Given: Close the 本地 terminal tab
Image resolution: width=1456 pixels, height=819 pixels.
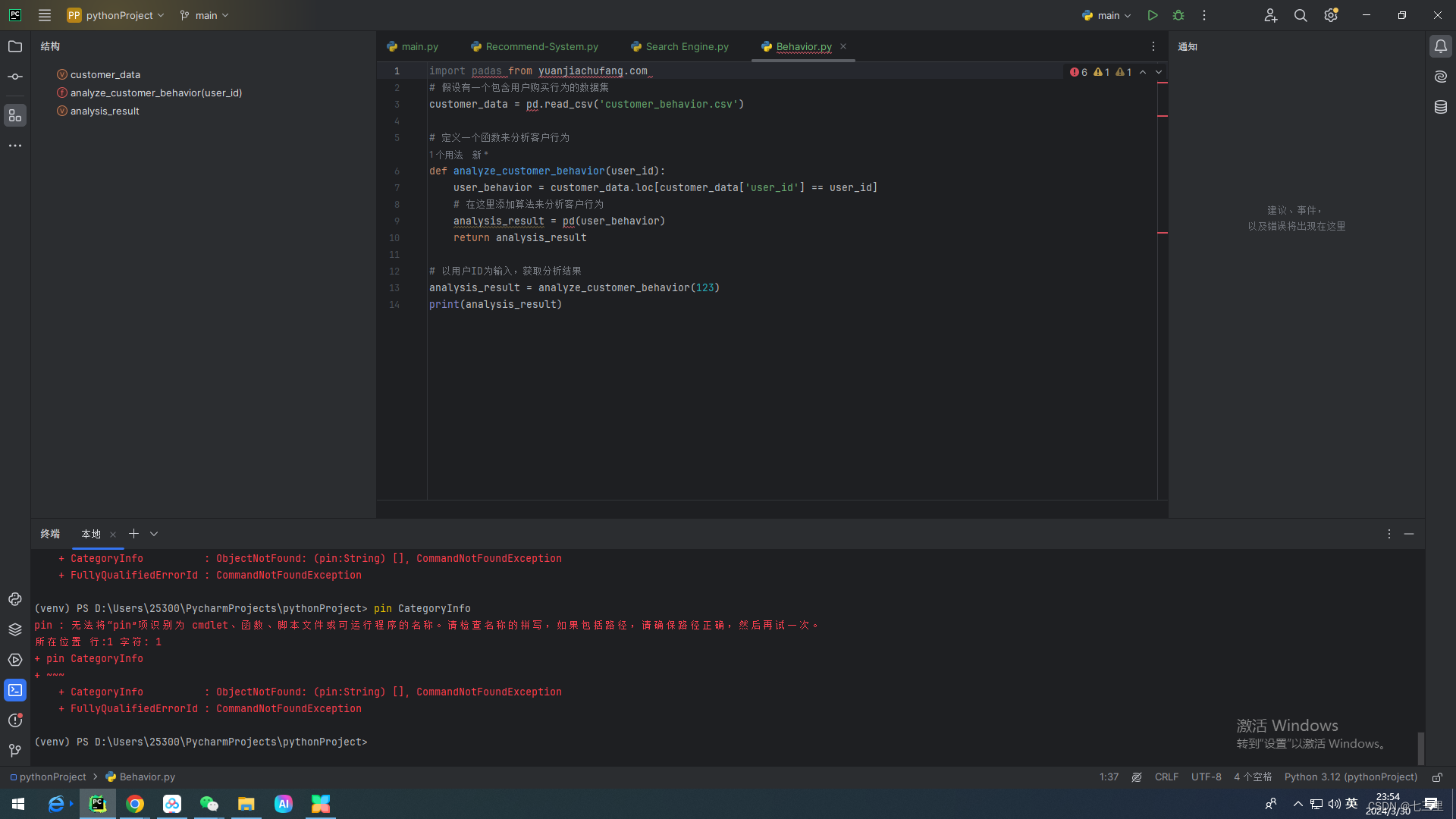Looking at the screenshot, I should click(113, 535).
